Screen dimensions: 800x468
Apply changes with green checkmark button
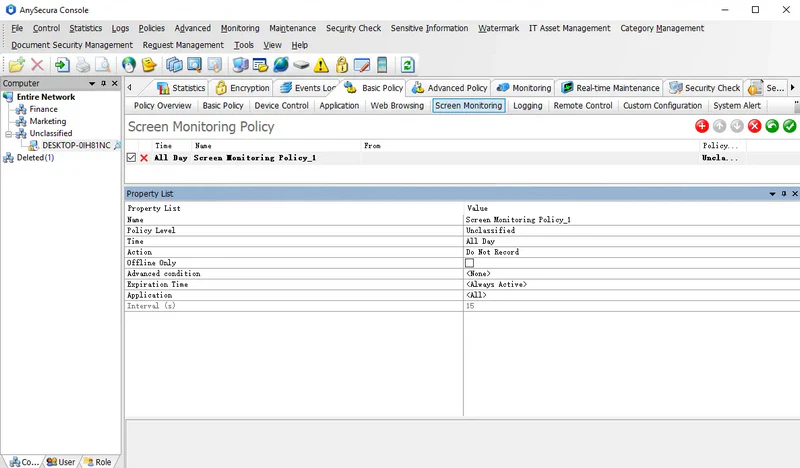click(789, 126)
